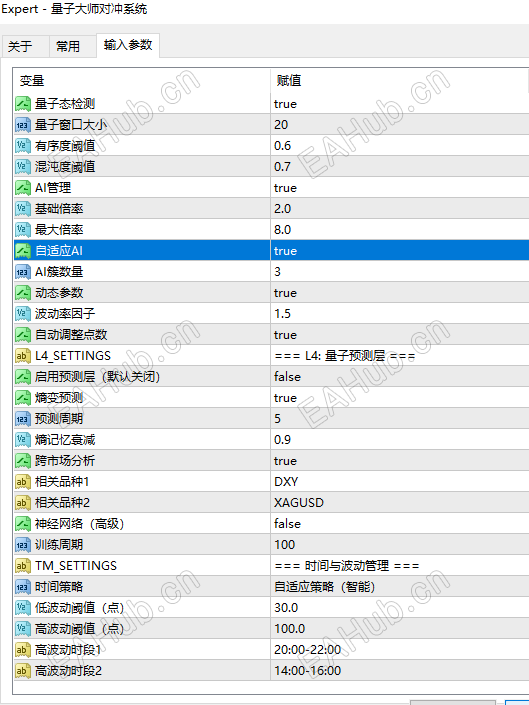Click the bool icon beside 自适应AI
529x705 pixels.
22,251
